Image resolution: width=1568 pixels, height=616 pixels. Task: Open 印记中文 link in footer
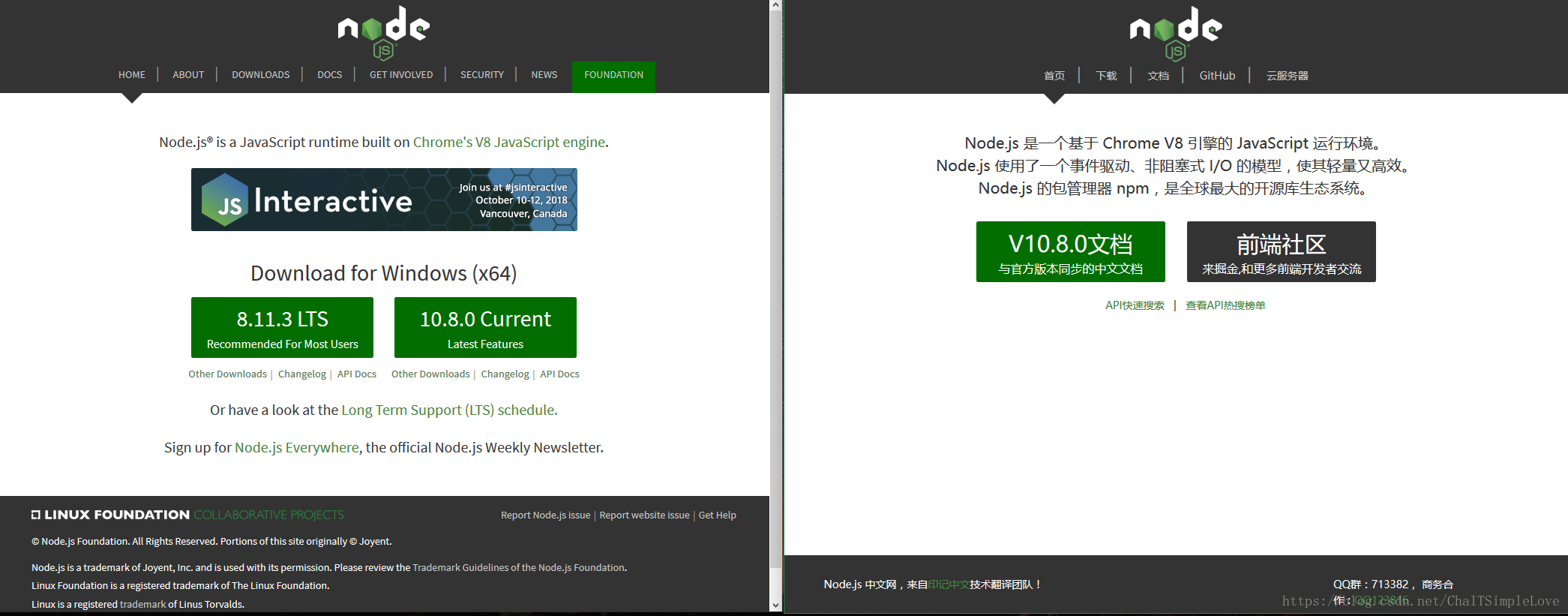click(x=949, y=584)
